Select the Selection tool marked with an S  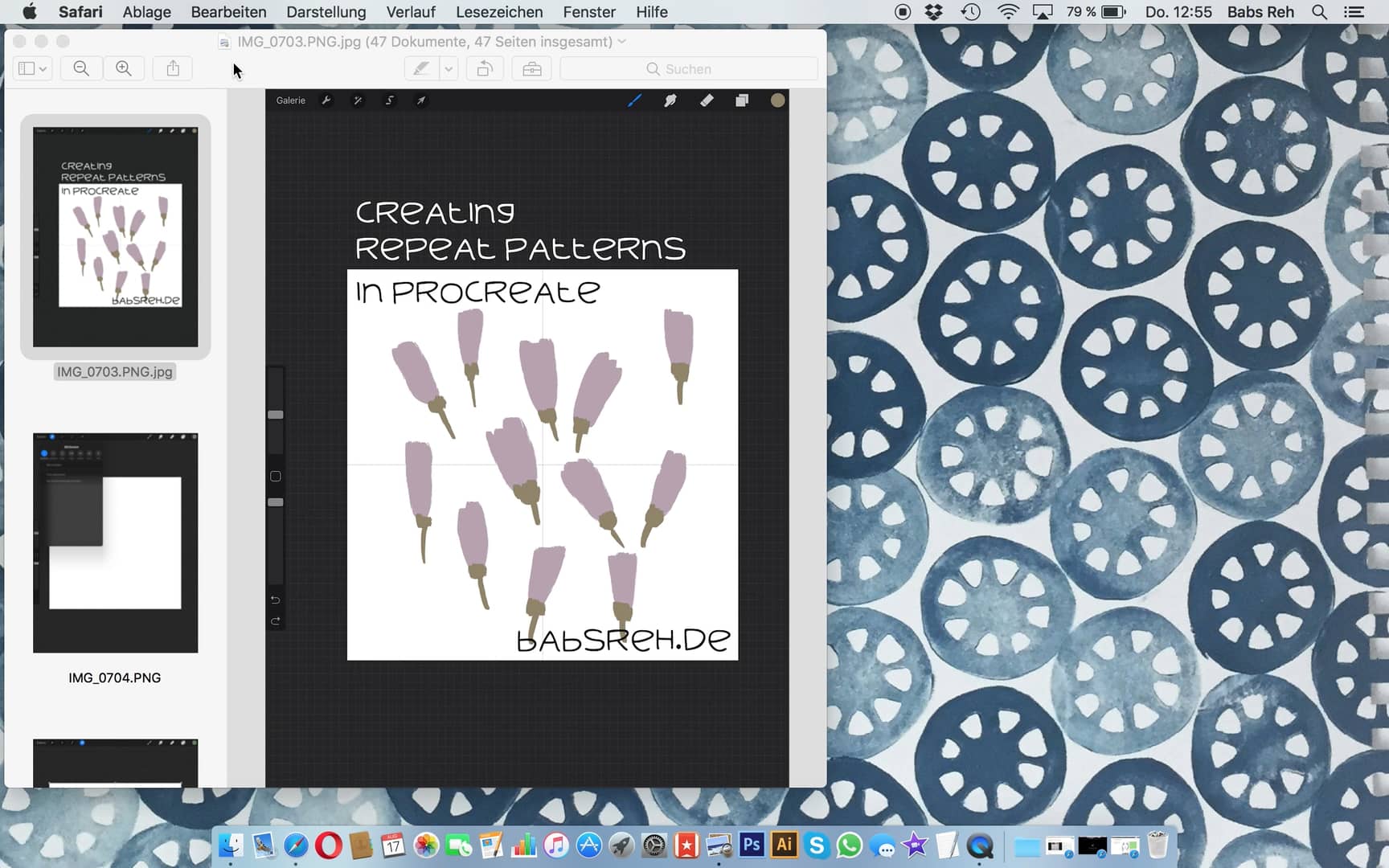click(x=389, y=100)
